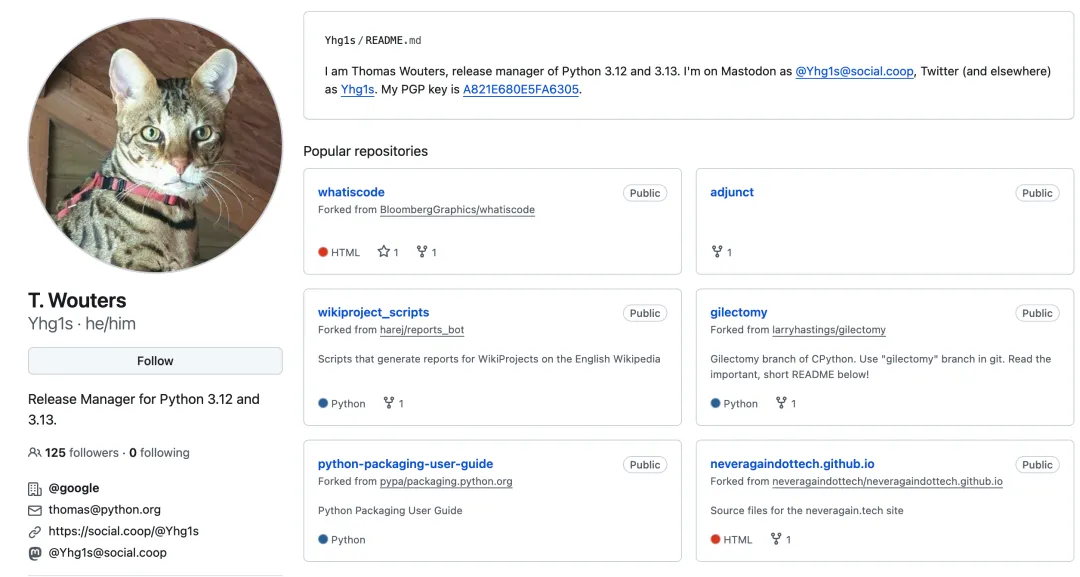Open the adjunct repository link
Viewport: 1080px width, 577px height.
[732, 192]
